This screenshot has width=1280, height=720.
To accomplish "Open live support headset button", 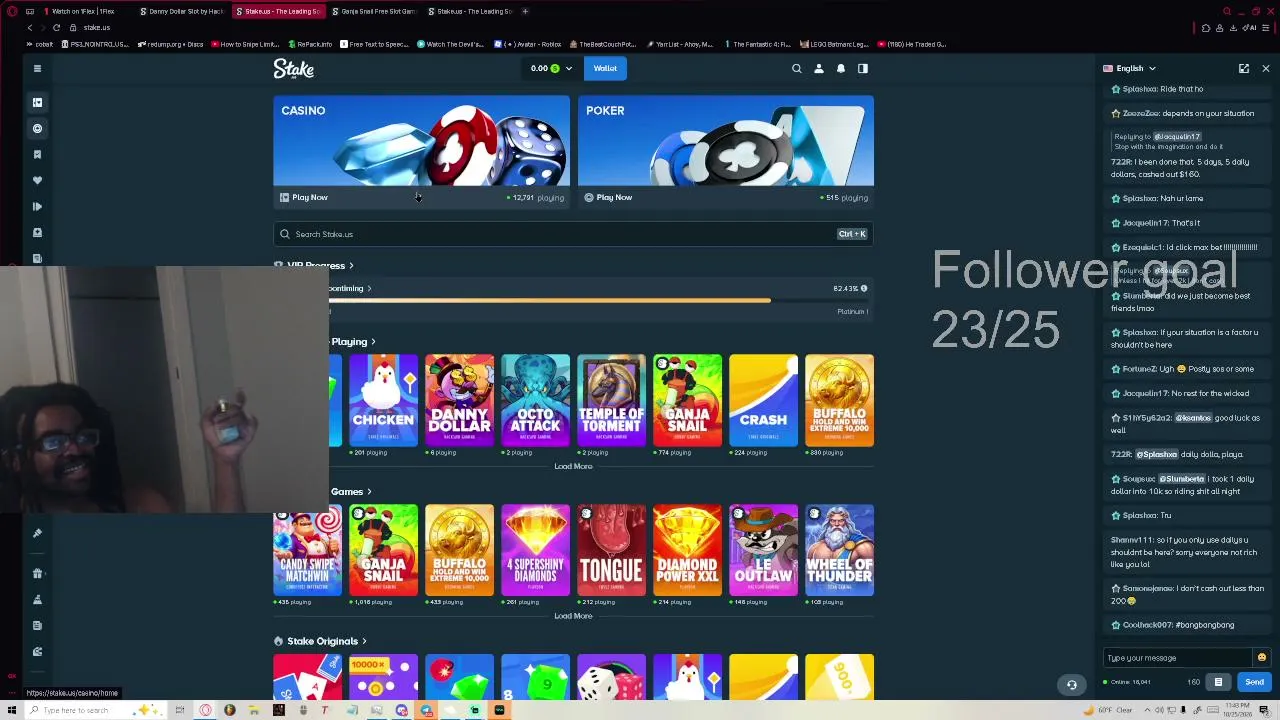I will coord(1072,685).
